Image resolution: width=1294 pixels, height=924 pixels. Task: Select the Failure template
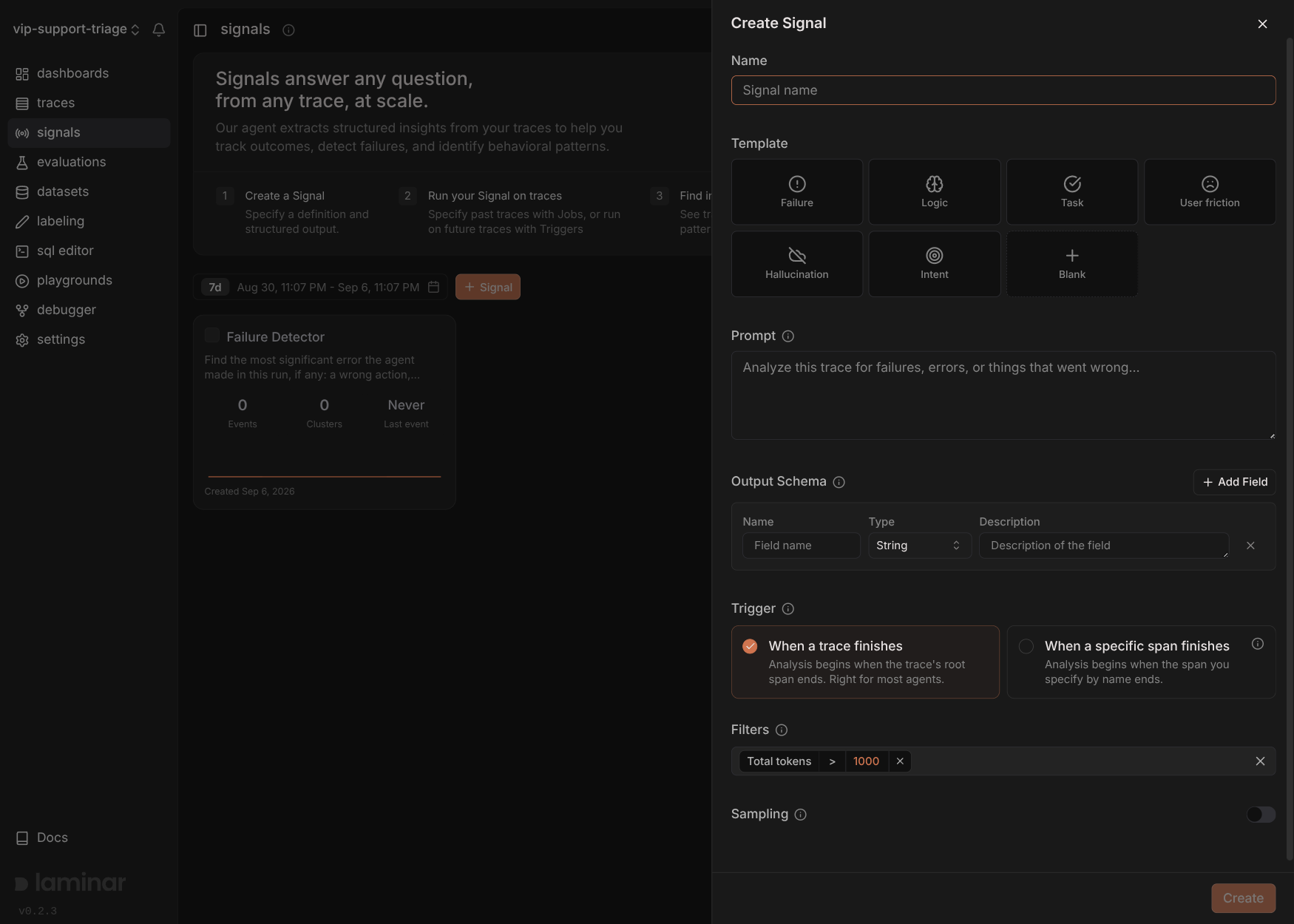796,191
